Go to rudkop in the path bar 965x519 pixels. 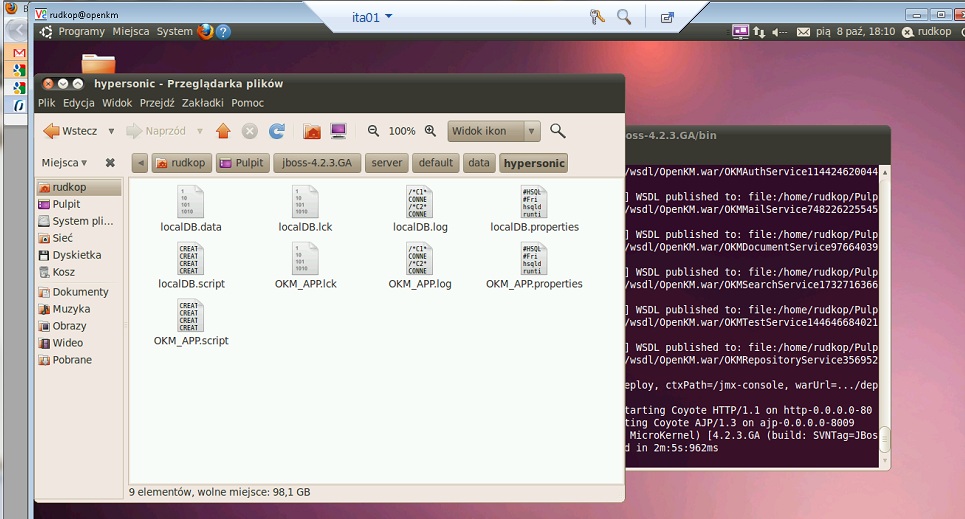pyautogui.click(x=182, y=163)
